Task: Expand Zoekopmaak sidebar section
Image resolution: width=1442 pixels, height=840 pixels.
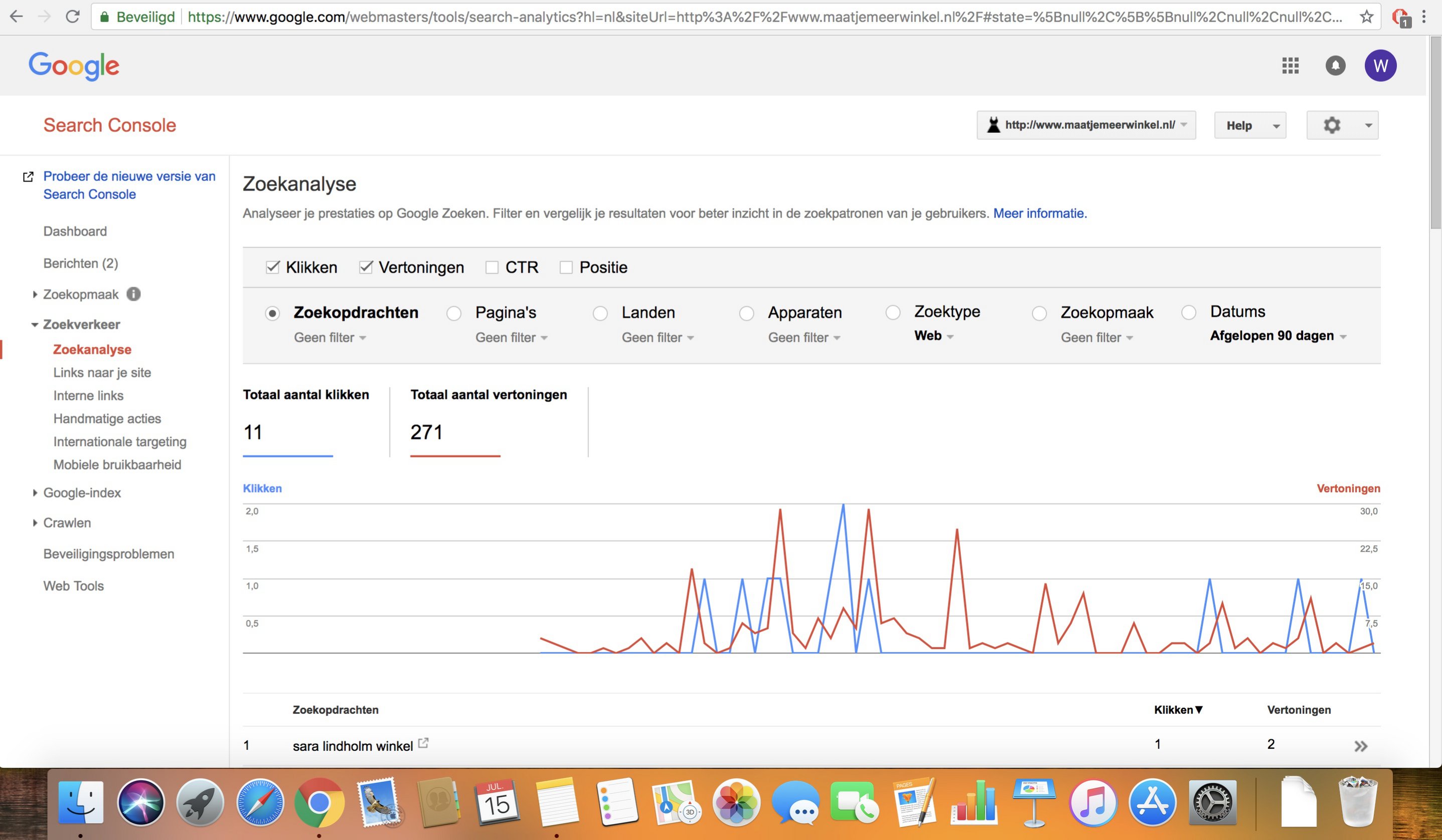Action: coord(35,294)
